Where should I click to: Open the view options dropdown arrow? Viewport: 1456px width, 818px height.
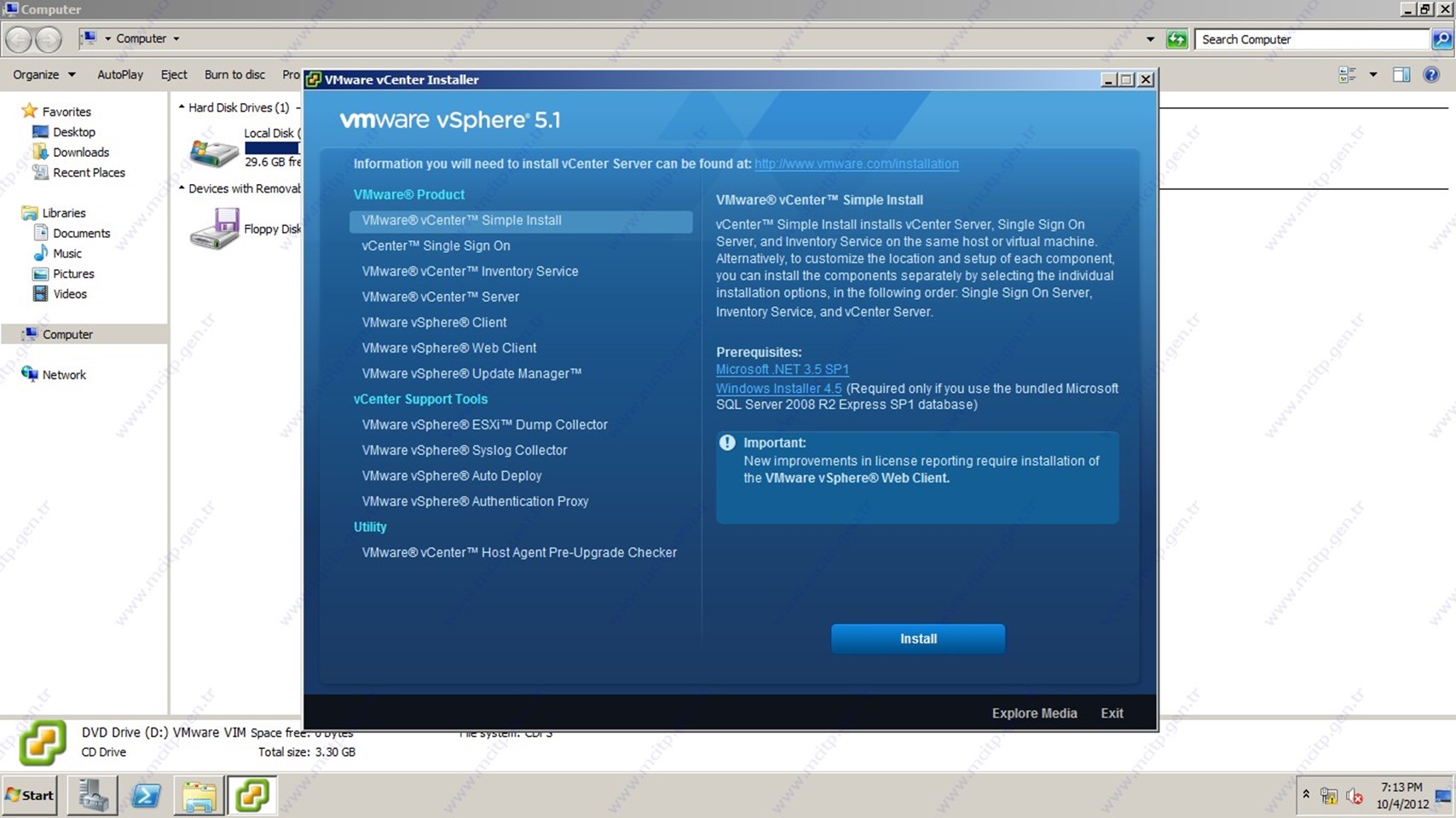click(x=1372, y=75)
